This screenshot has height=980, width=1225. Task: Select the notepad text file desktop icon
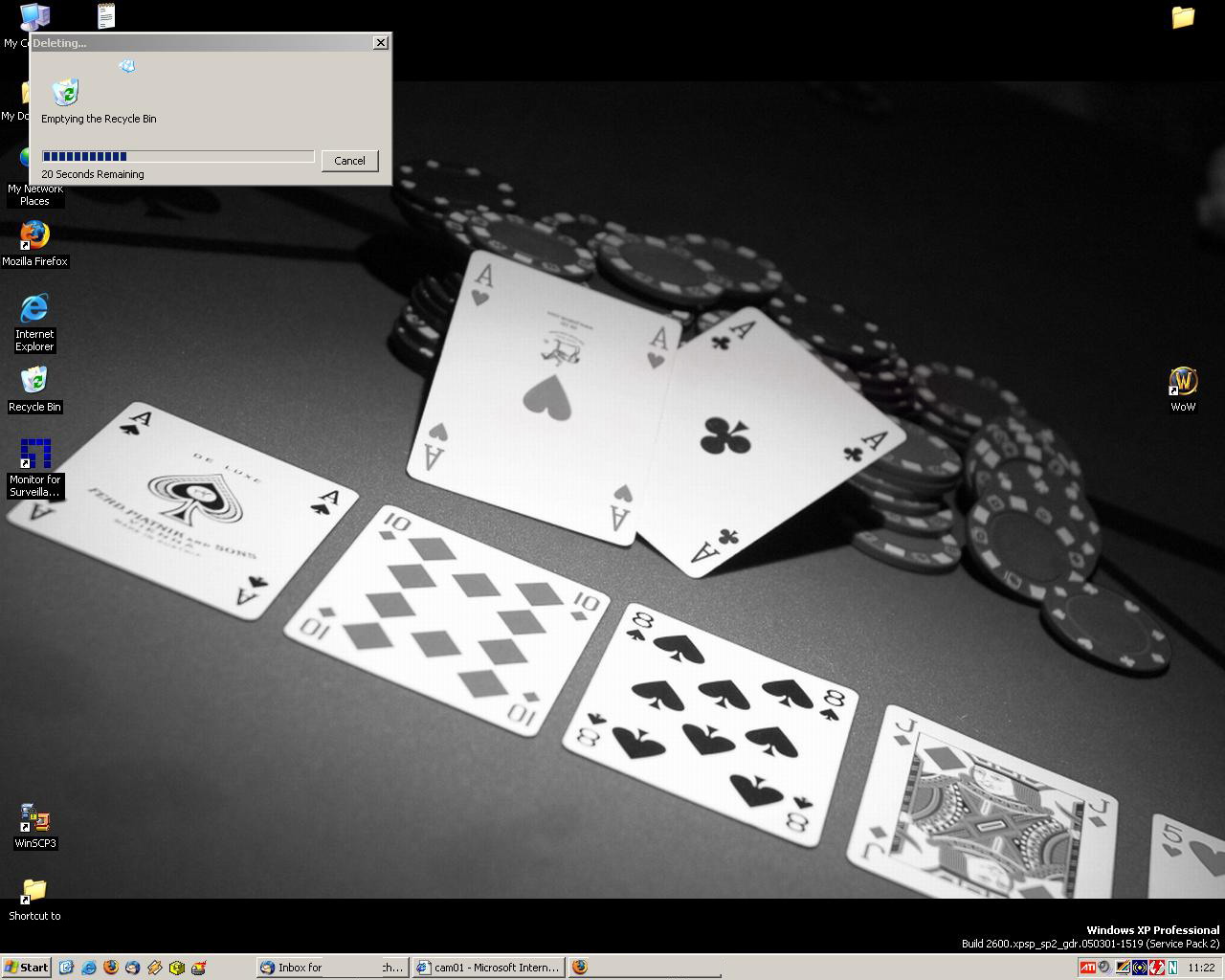point(106,16)
